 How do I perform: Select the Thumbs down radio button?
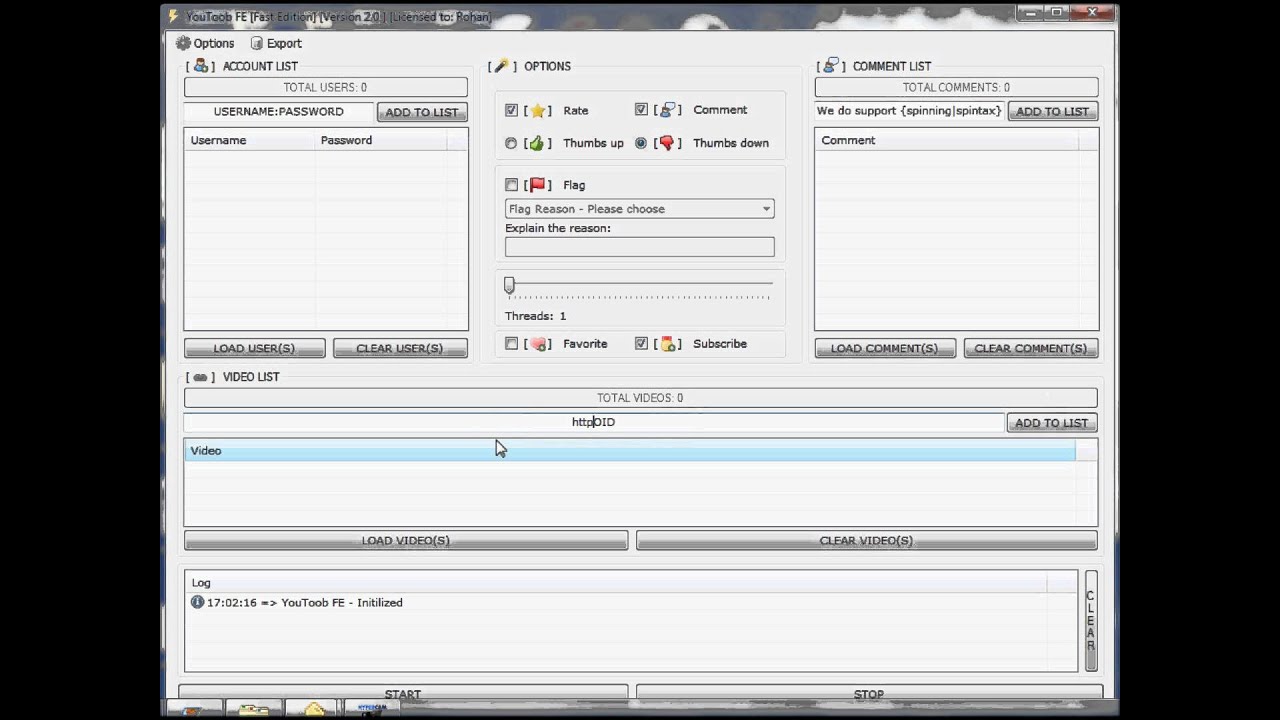(x=641, y=143)
